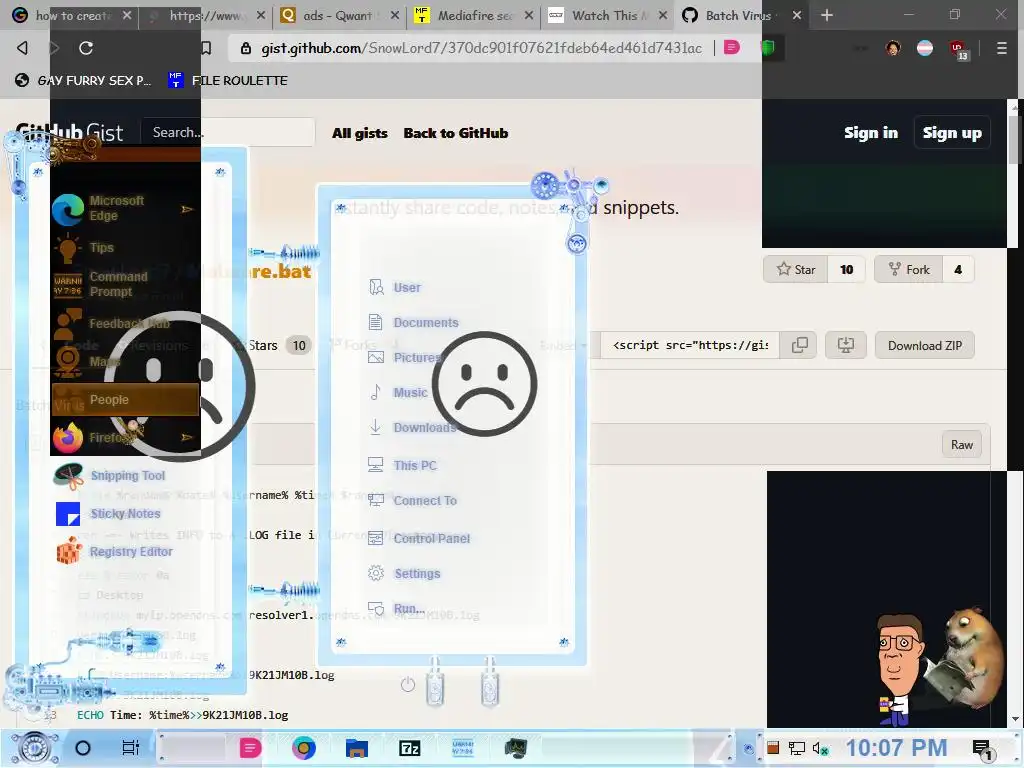Image resolution: width=1024 pixels, height=768 pixels.
Task: Open a new tab with the plus icon
Action: (x=827, y=15)
